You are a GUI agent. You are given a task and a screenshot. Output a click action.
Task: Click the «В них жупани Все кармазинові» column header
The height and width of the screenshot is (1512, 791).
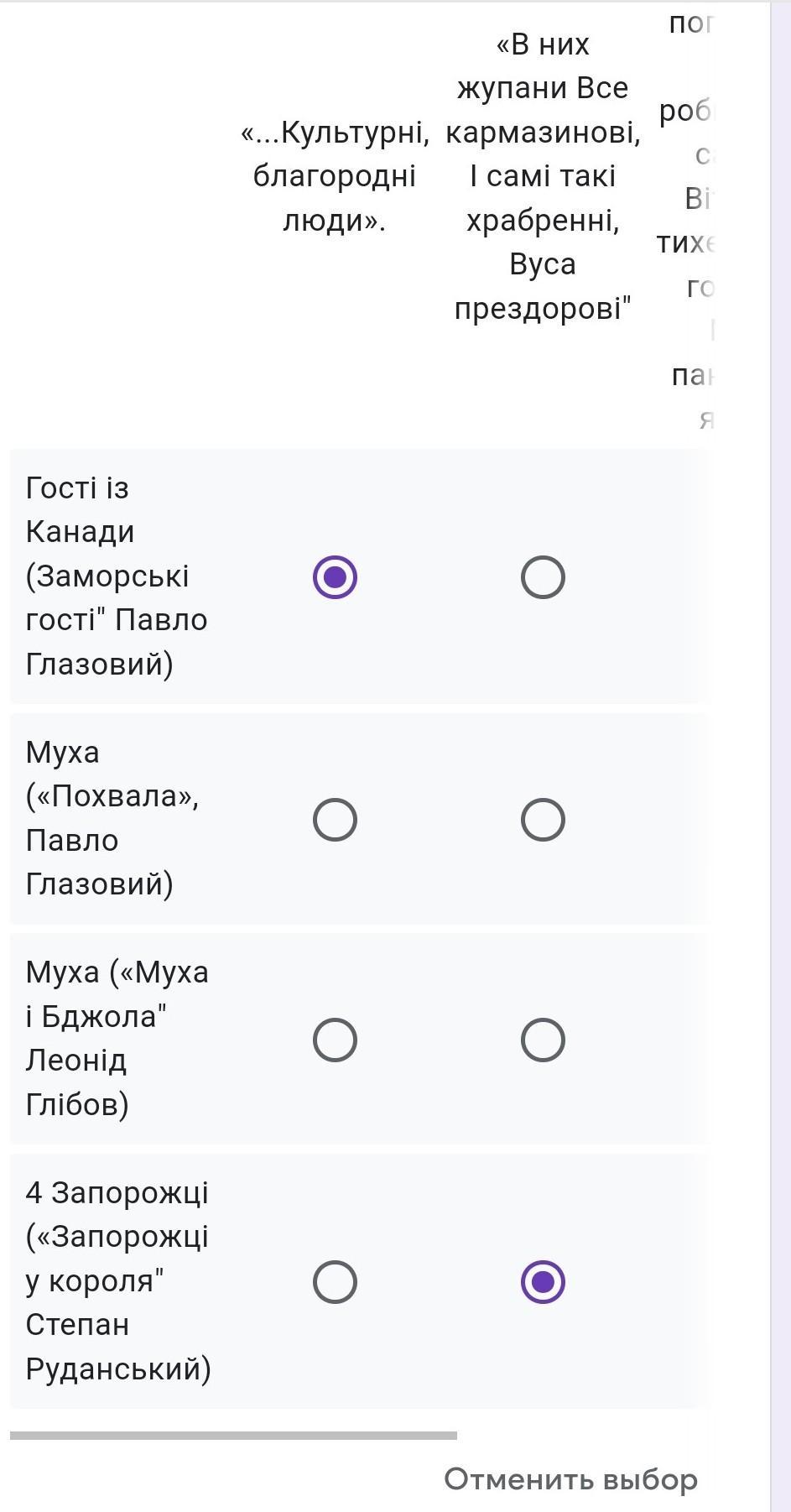(x=543, y=176)
